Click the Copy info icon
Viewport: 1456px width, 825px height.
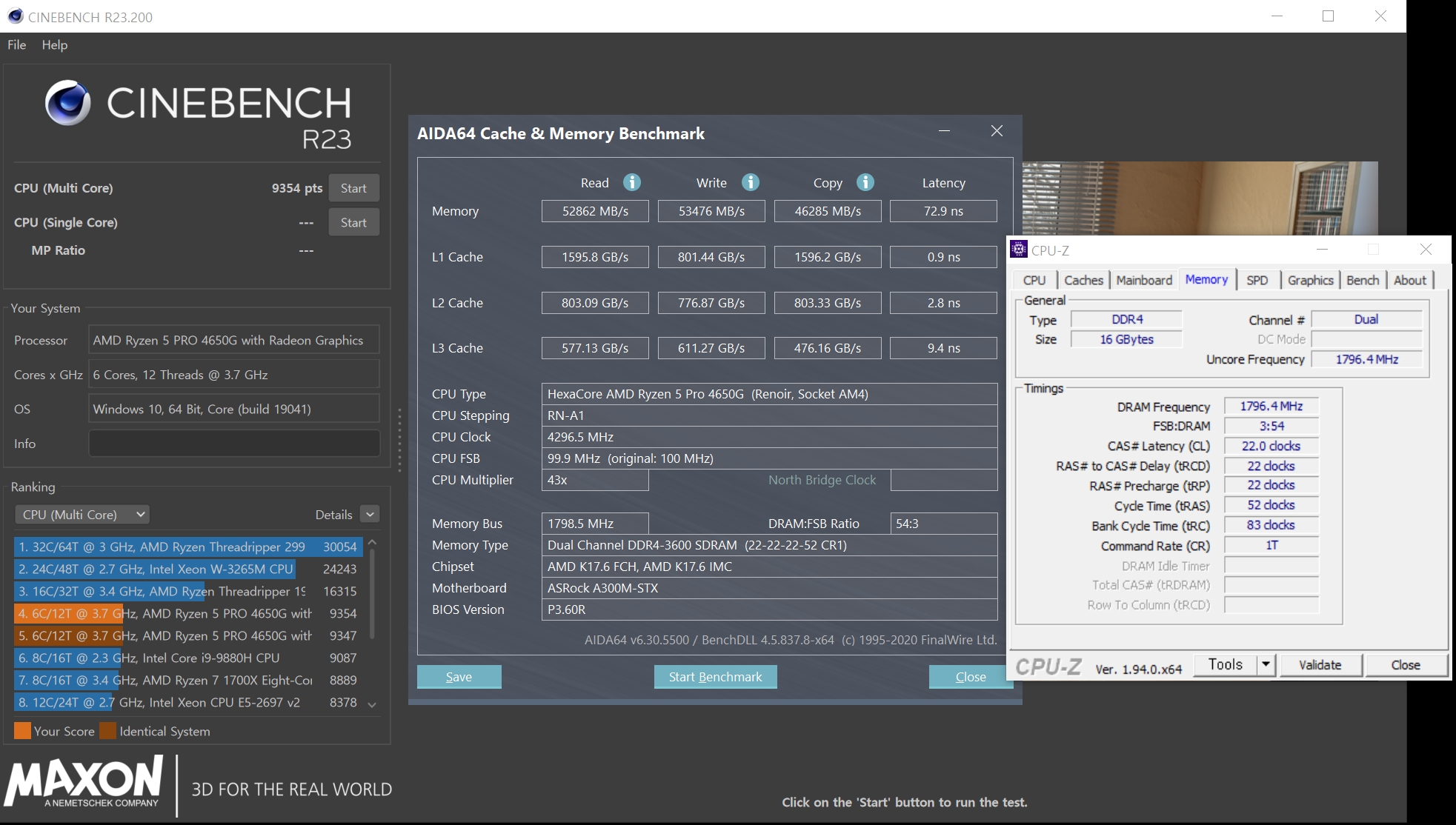865,182
